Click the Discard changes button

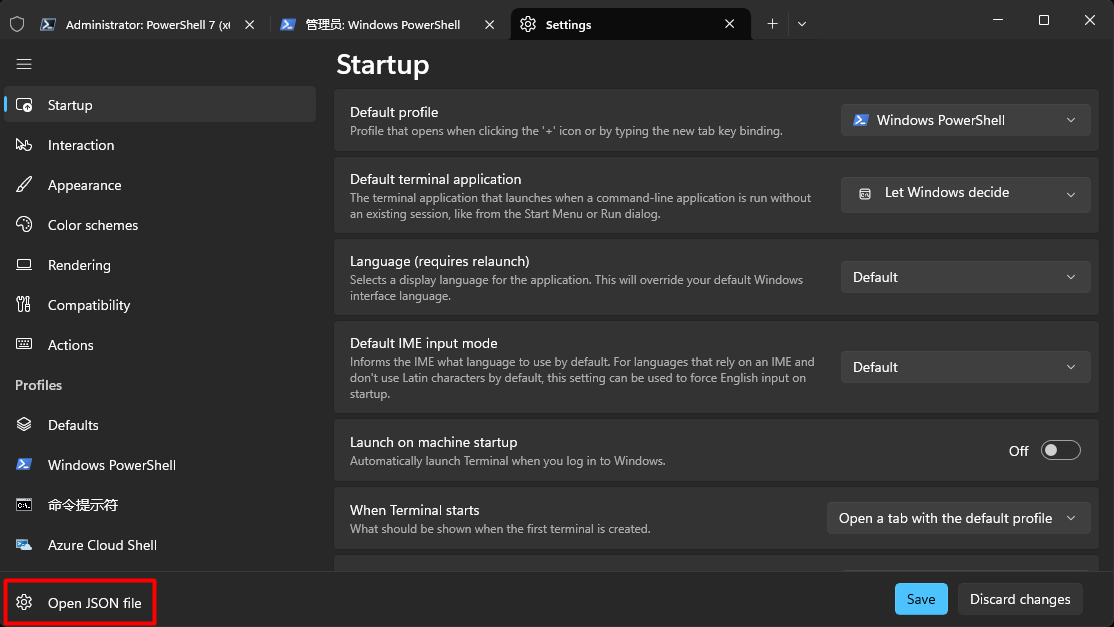point(1020,599)
